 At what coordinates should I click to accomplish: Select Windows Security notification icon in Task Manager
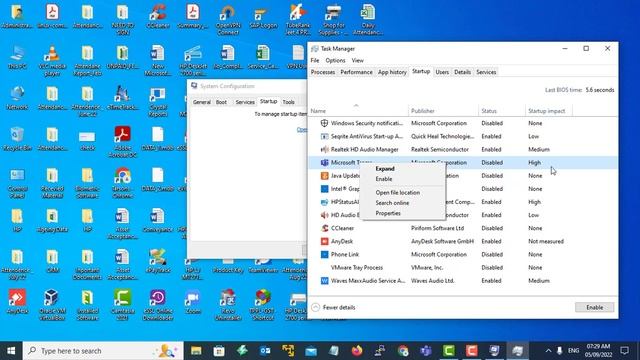point(324,123)
